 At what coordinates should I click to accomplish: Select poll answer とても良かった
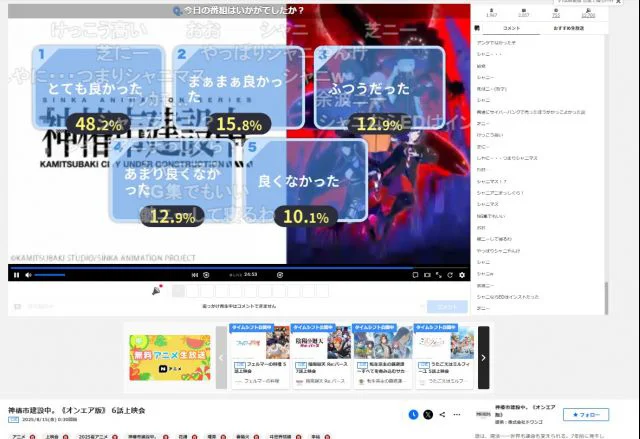pos(99,87)
